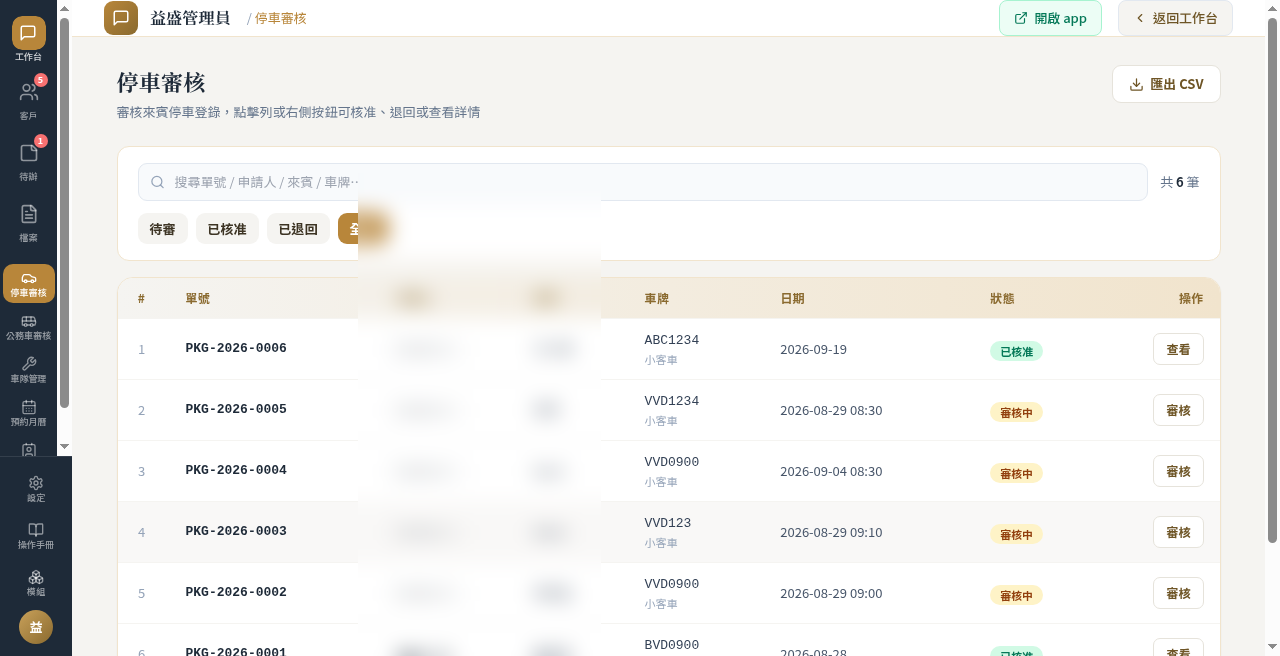Click 查看 for PKG-2026-0006
The height and width of the screenshot is (656, 1280).
pyautogui.click(x=1178, y=349)
